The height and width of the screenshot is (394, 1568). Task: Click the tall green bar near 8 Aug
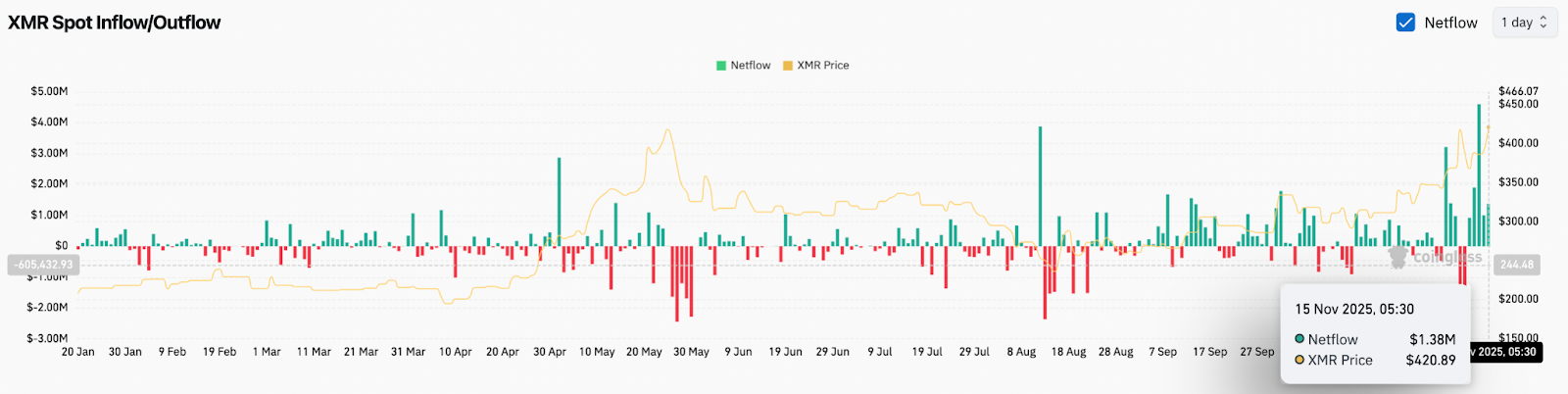click(1040, 186)
